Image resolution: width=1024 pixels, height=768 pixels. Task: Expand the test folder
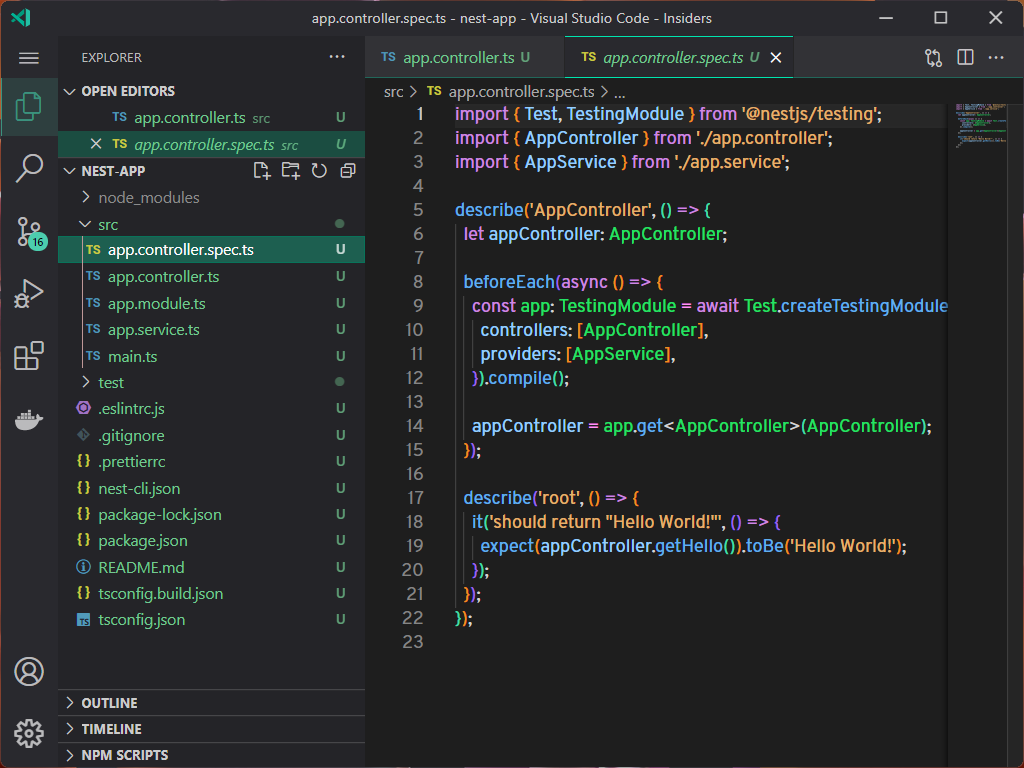111,382
